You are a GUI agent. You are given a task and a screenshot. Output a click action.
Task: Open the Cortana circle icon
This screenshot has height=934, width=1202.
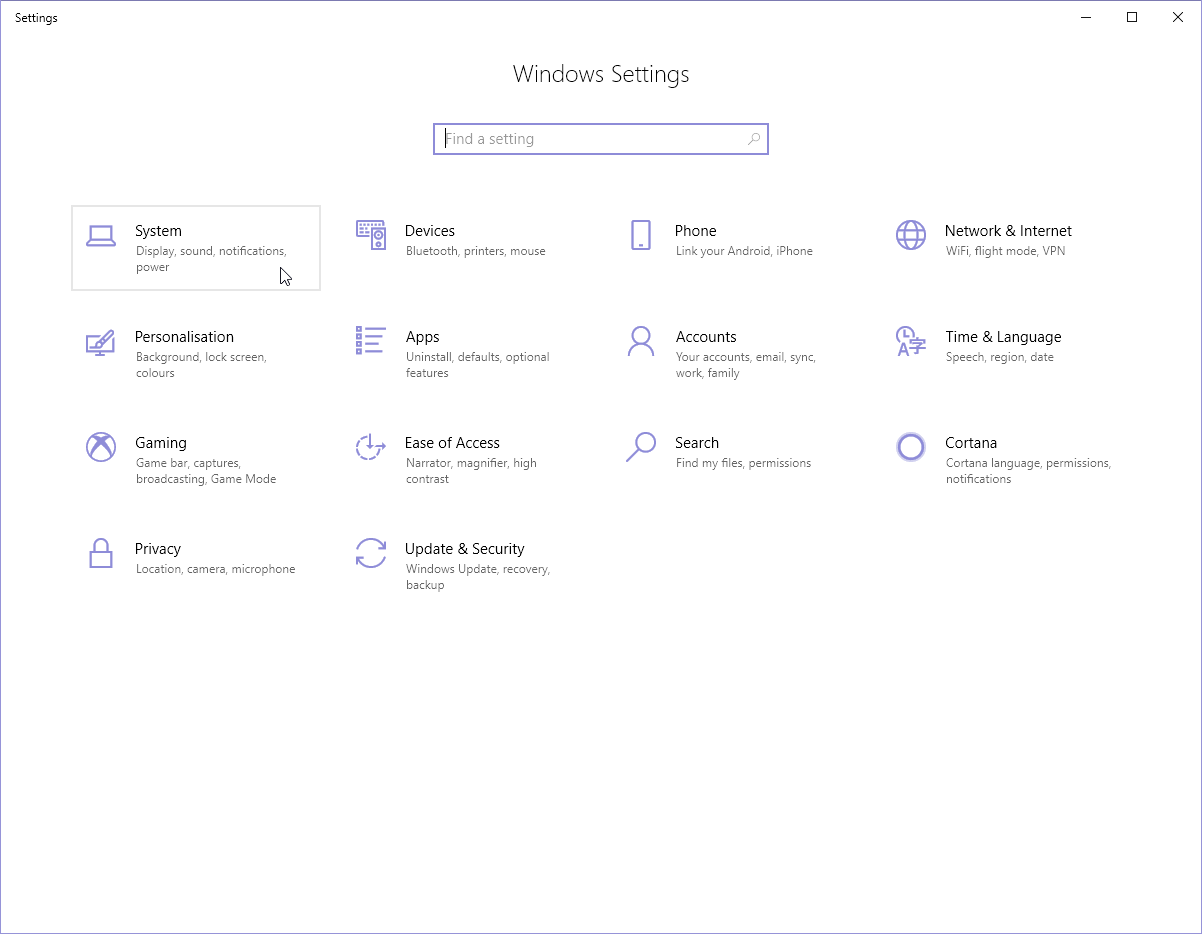[x=911, y=447]
